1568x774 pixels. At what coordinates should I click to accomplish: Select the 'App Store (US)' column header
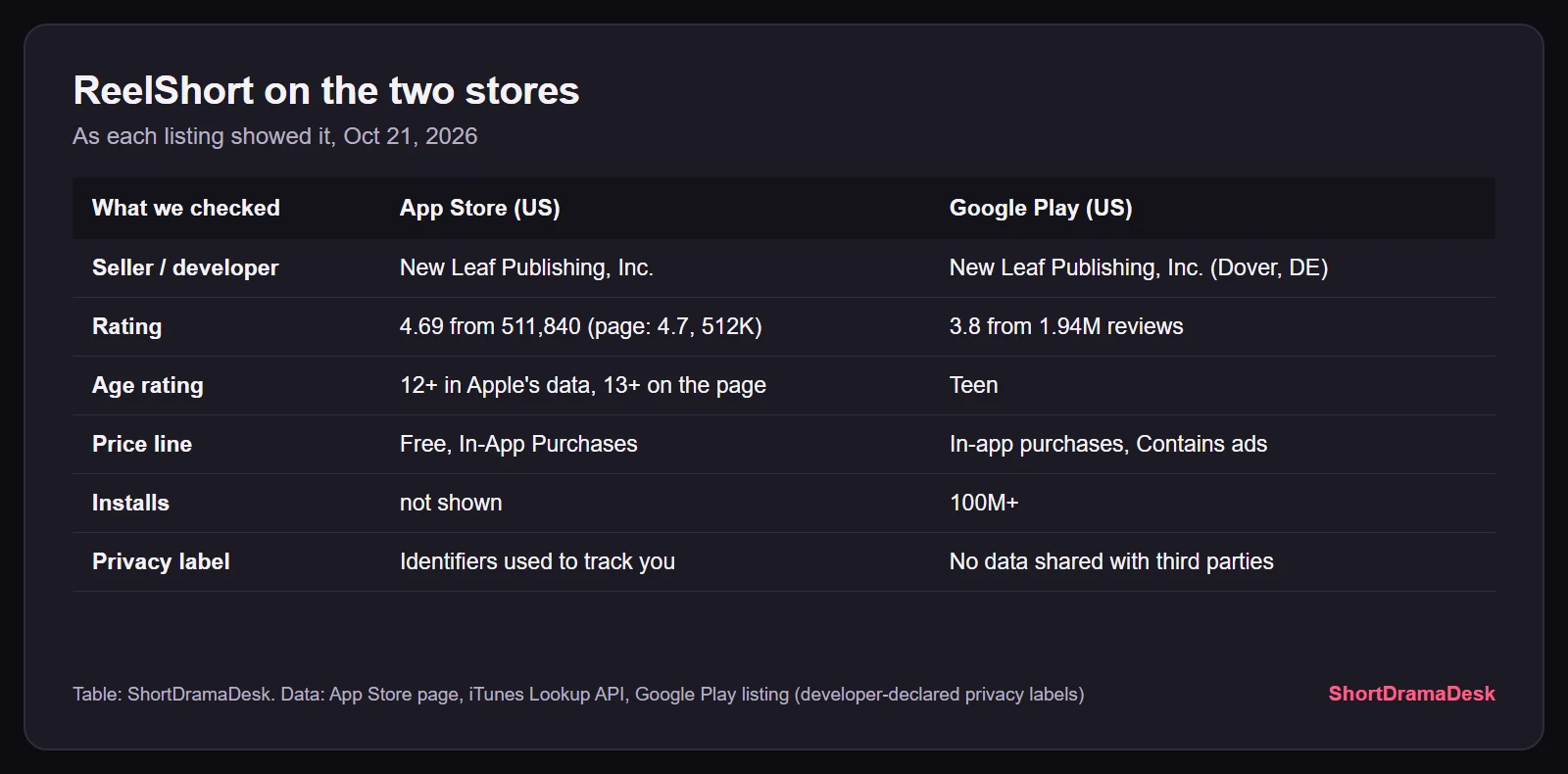(x=480, y=208)
